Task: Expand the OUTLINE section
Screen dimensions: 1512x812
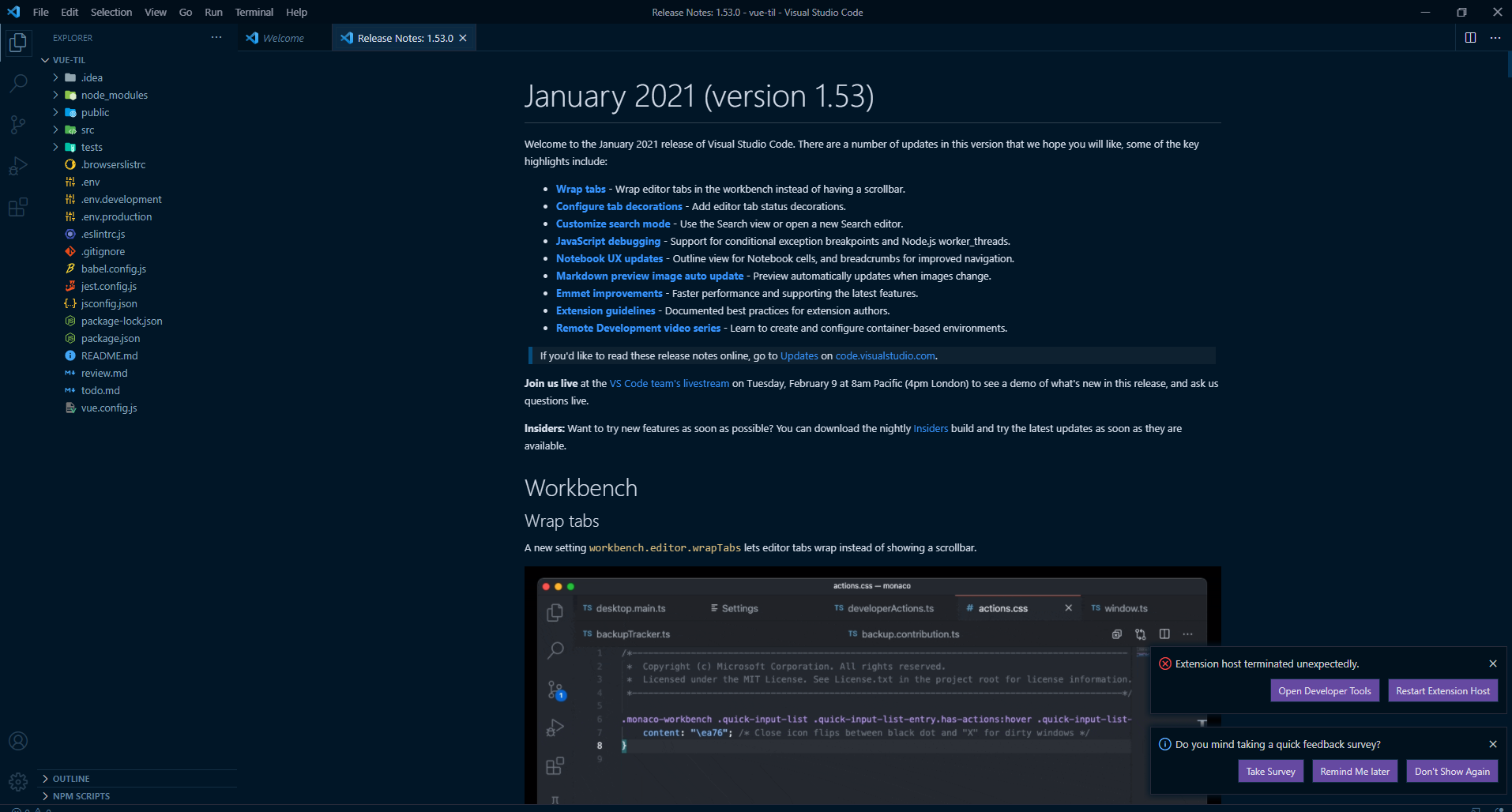Action: coord(71,779)
